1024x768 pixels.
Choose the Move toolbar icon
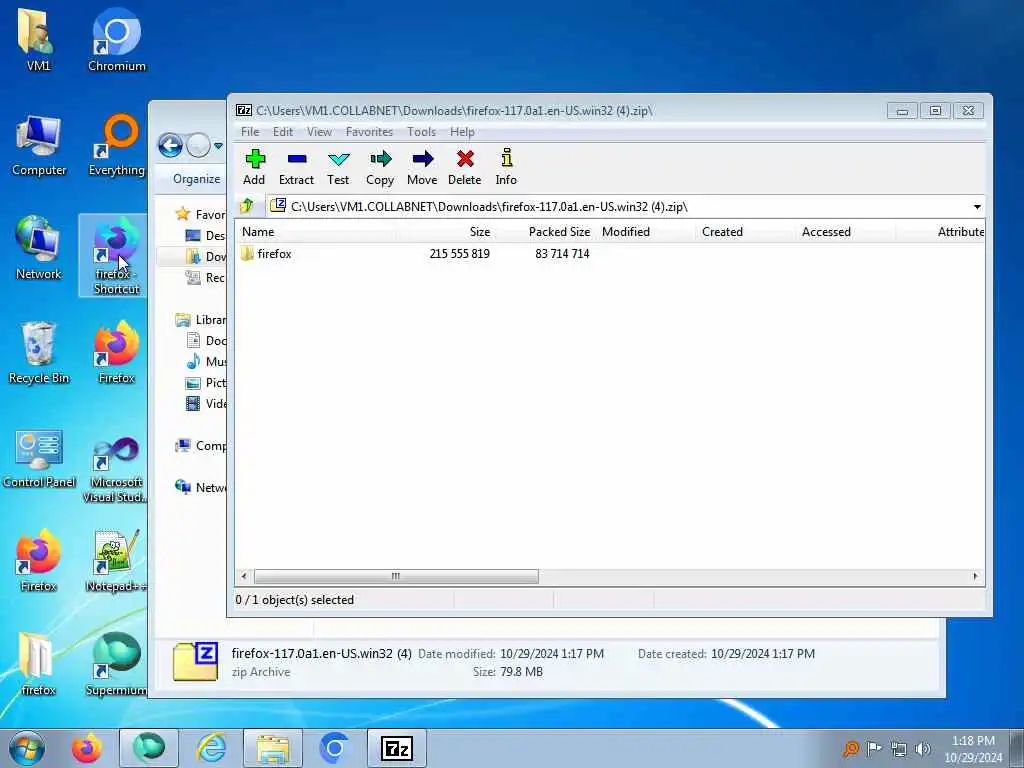coord(422,167)
